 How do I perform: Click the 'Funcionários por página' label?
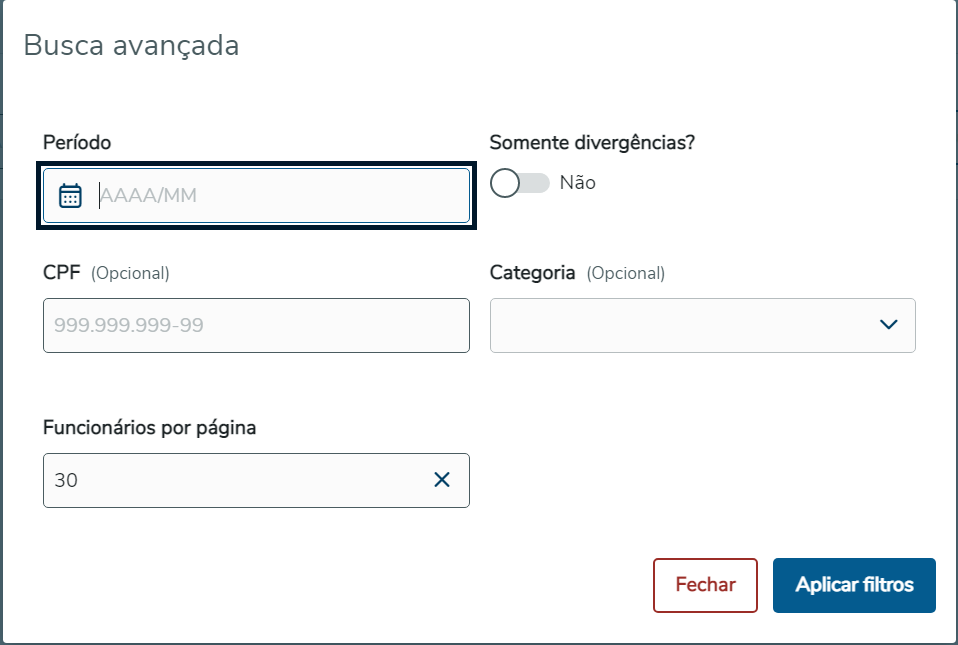pyautogui.click(x=150, y=428)
